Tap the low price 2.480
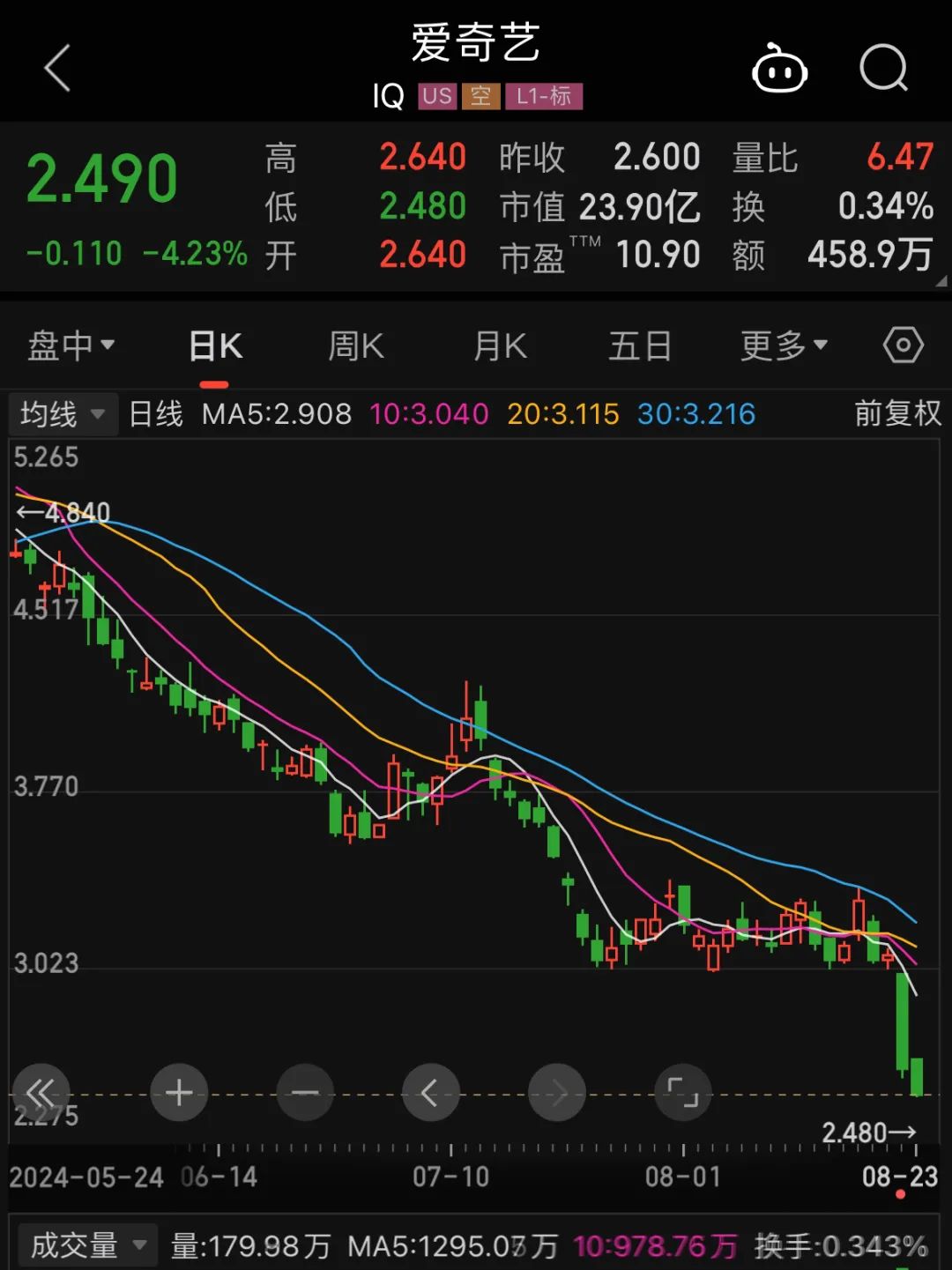Viewport: 952px width, 1270px height. [422, 206]
